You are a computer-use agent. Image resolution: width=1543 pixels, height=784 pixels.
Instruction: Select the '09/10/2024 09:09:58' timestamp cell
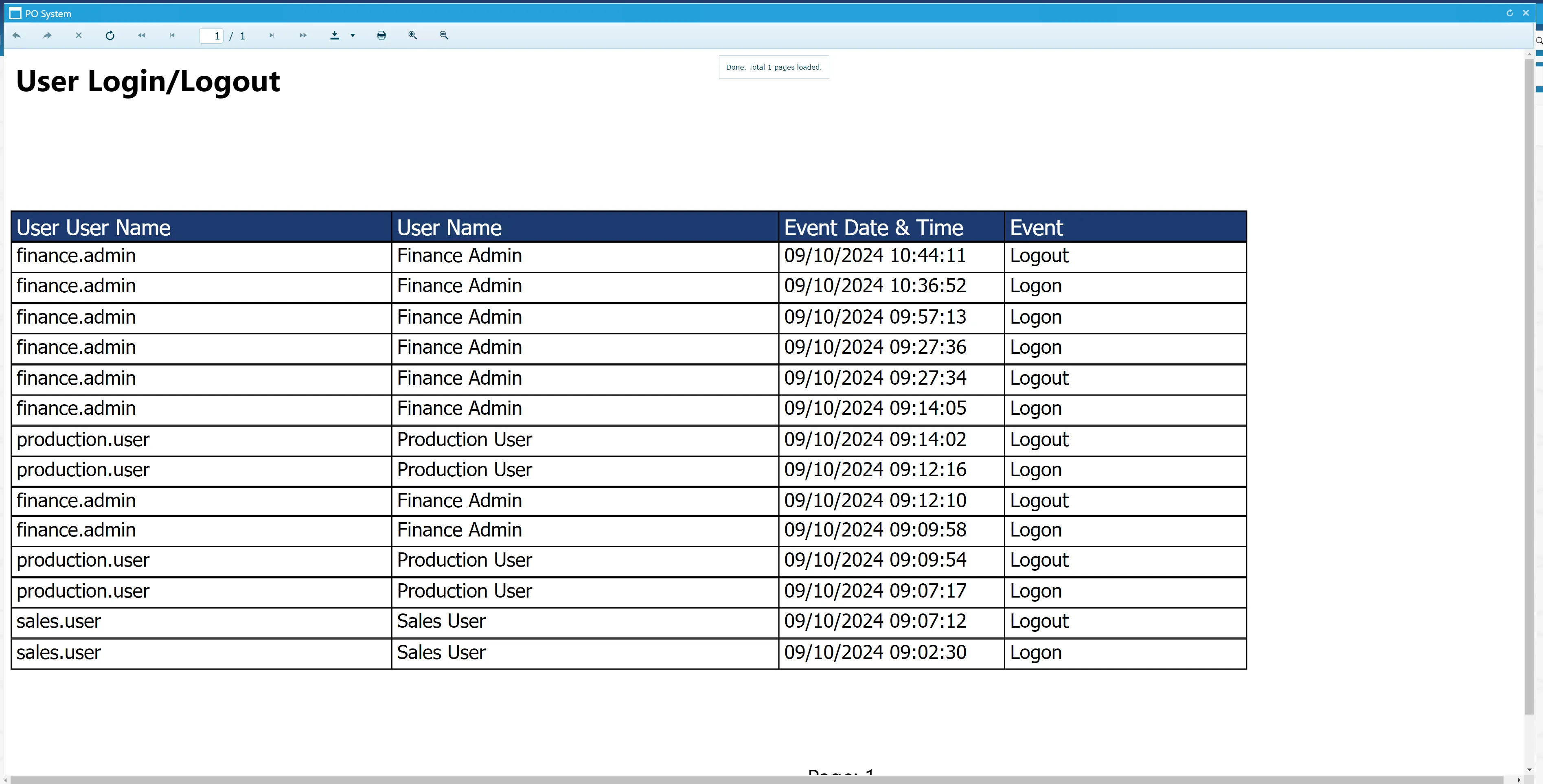[891, 531]
